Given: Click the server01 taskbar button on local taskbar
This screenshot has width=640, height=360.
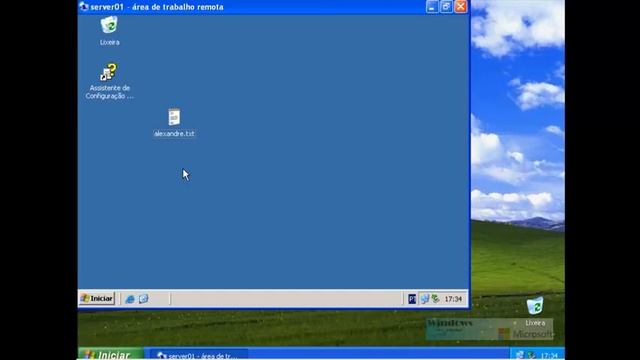Looking at the screenshot, I should point(199,355).
